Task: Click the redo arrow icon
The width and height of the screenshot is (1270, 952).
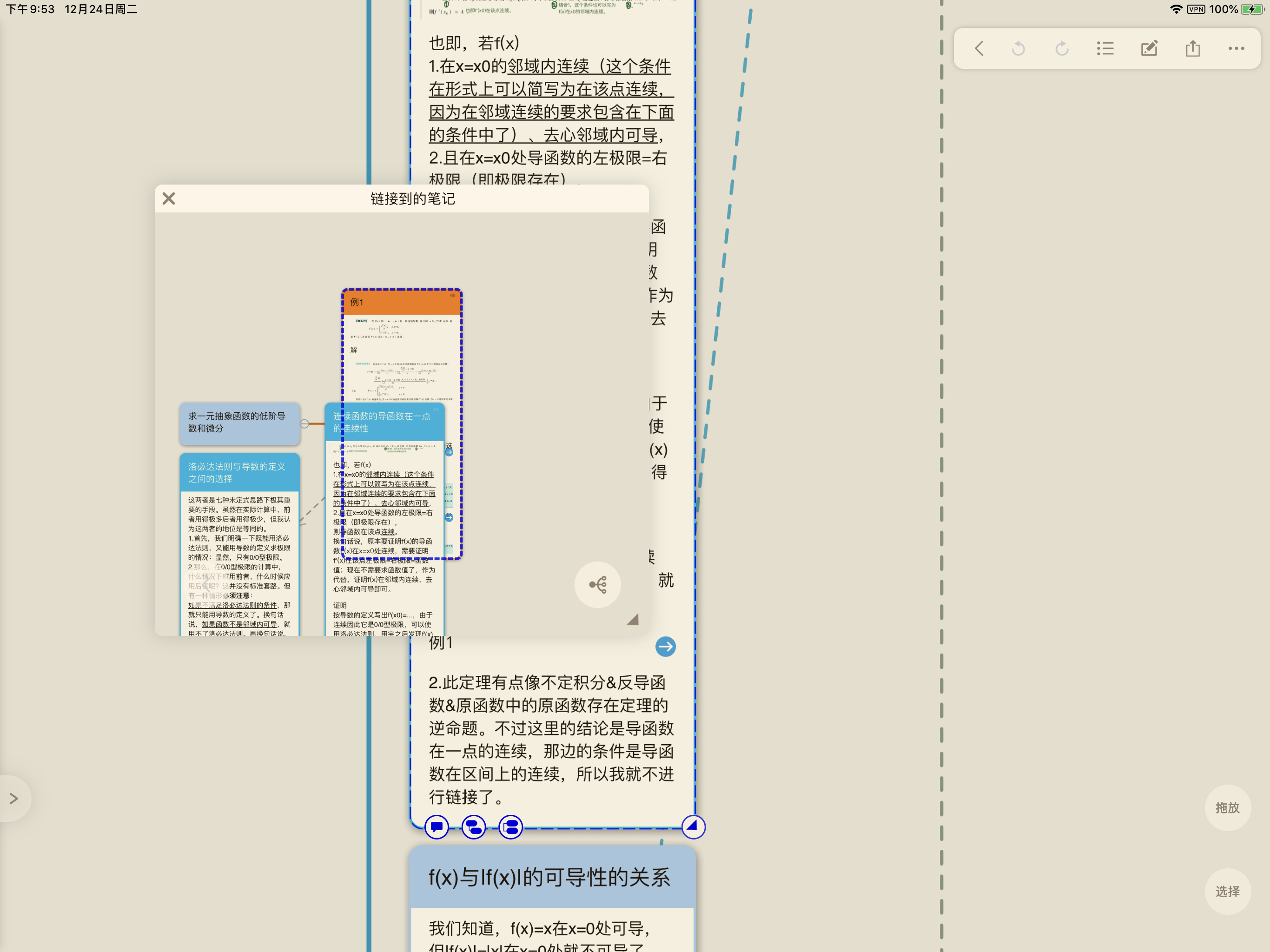Action: click(1062, 48)
